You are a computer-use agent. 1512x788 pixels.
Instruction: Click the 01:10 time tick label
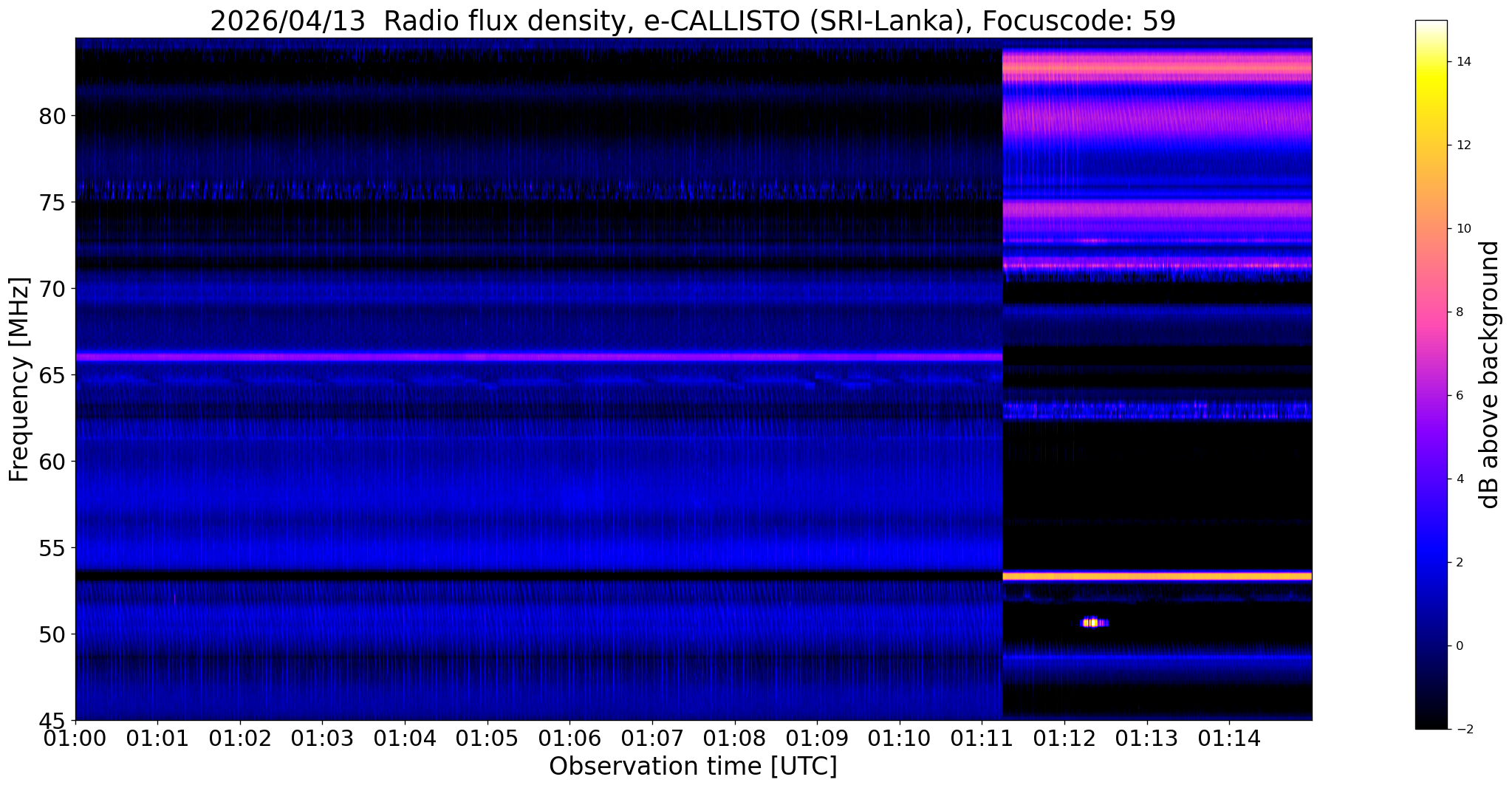click(x=900, y=738)
